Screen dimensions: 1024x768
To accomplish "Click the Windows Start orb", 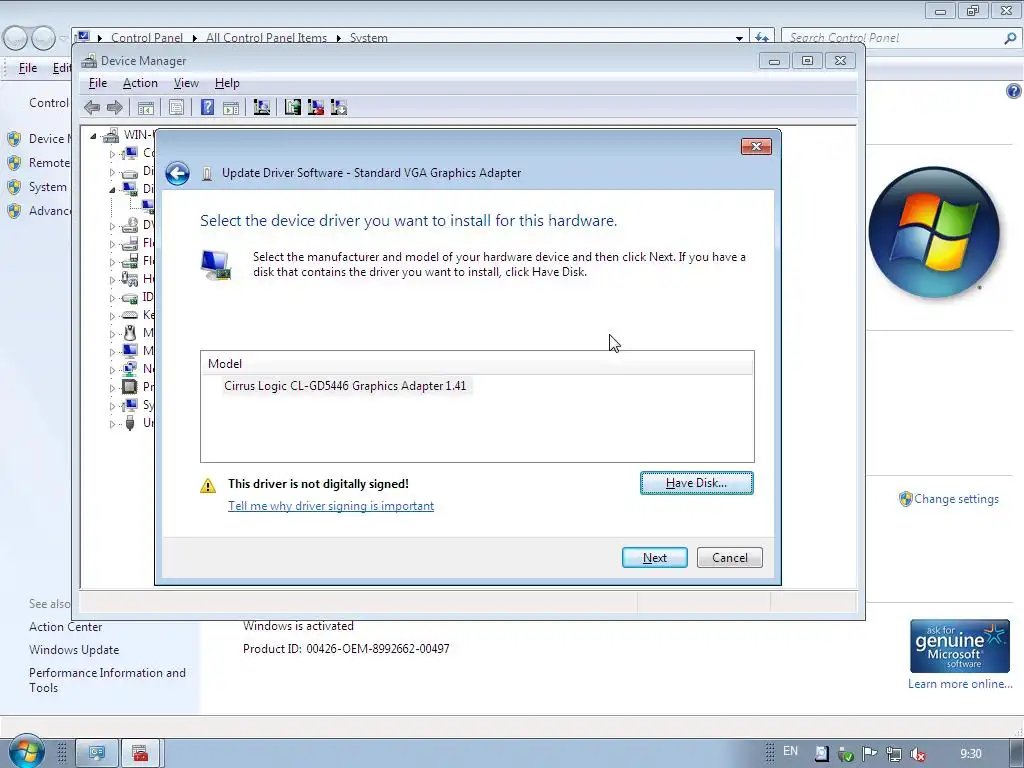I will pyautogui.click(x=26, y=751).
